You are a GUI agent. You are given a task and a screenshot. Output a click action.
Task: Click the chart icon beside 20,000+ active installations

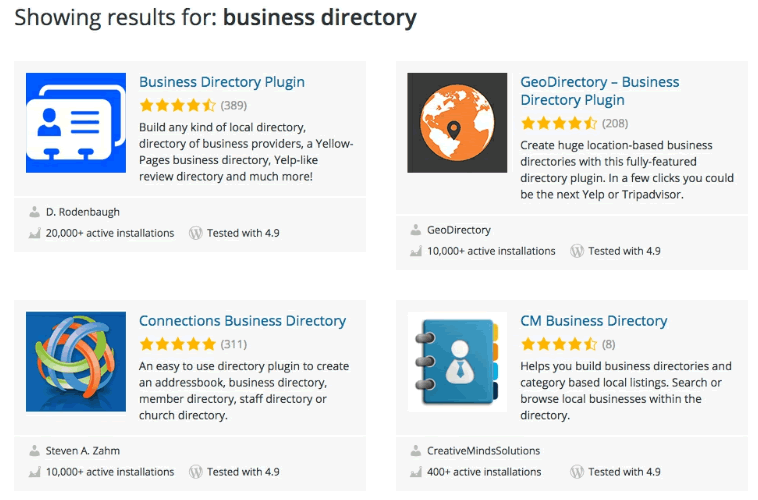34,233
